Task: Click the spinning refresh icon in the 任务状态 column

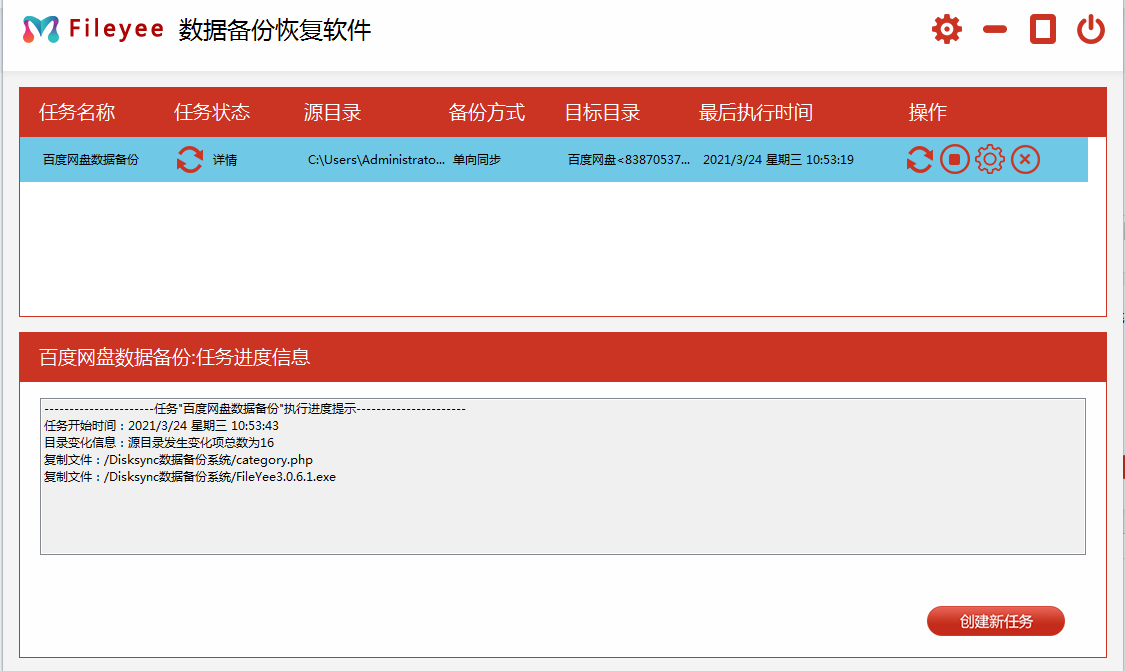Action: (188, 158)
